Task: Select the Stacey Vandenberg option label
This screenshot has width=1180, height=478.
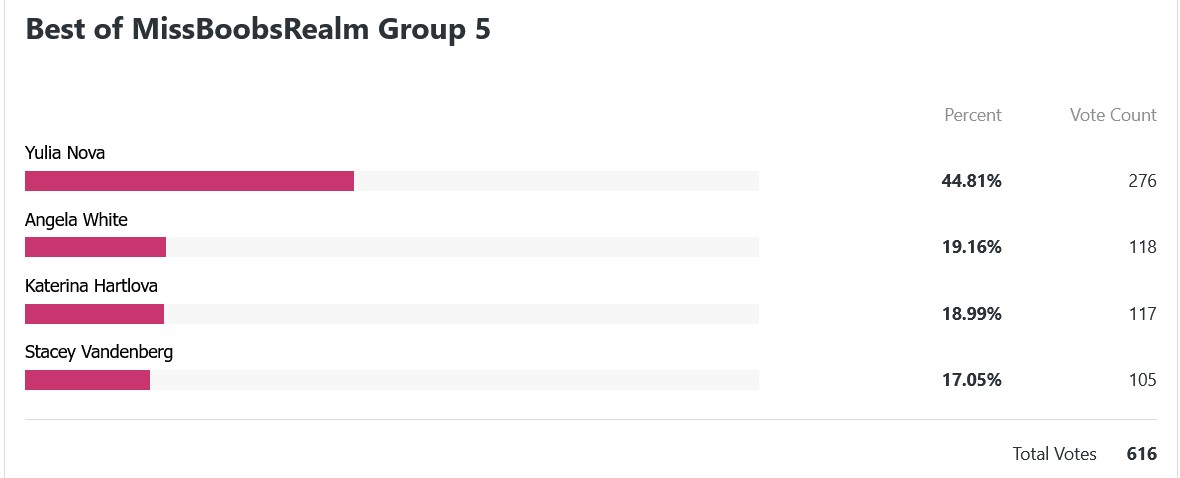Action: point(99,352)
